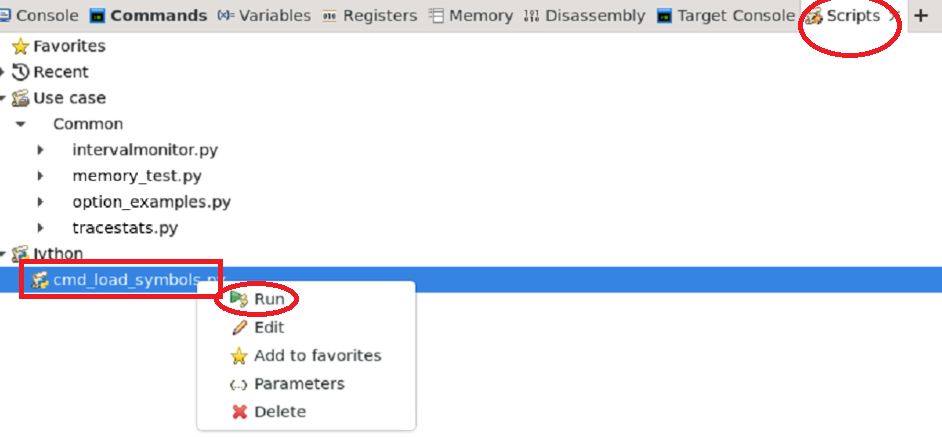Expand the tracestats.py tree node
Image resolution: width=942 pixels, height=437 pixels.
(40, 228)
